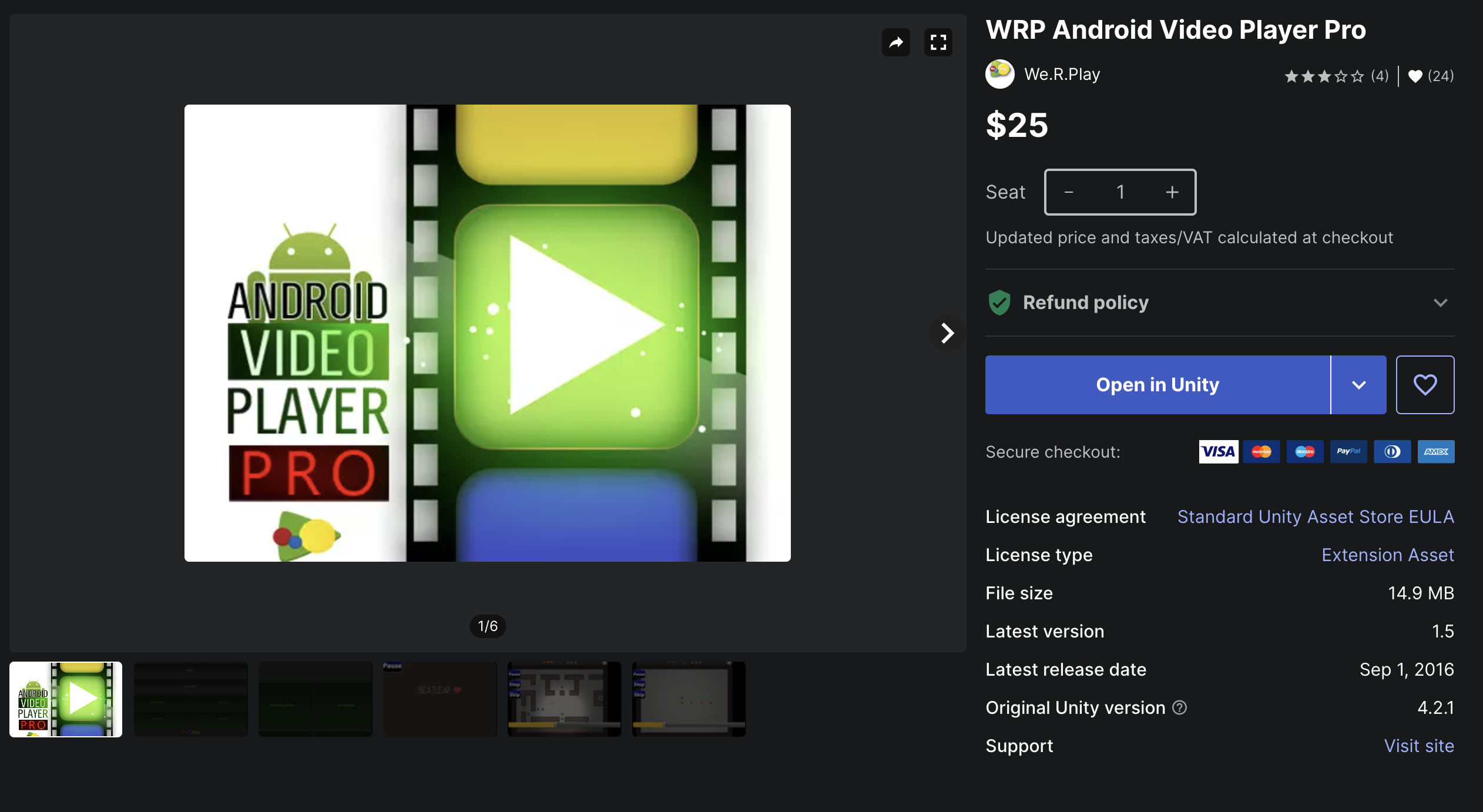This screenshot has width=1483, height=812.
Task: Click the Maestro payment icon
Action: click(x=1305, y=452)
